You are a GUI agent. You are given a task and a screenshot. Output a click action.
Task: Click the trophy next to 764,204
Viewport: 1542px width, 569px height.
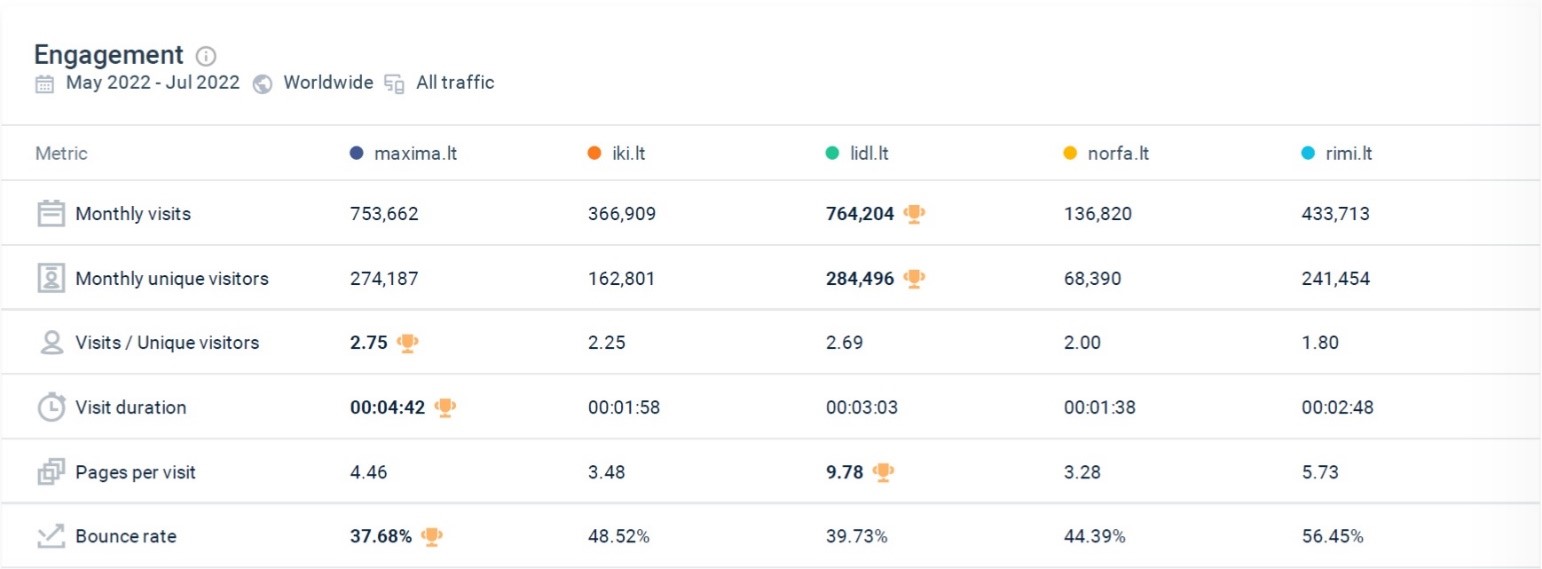tap(914, 213)
